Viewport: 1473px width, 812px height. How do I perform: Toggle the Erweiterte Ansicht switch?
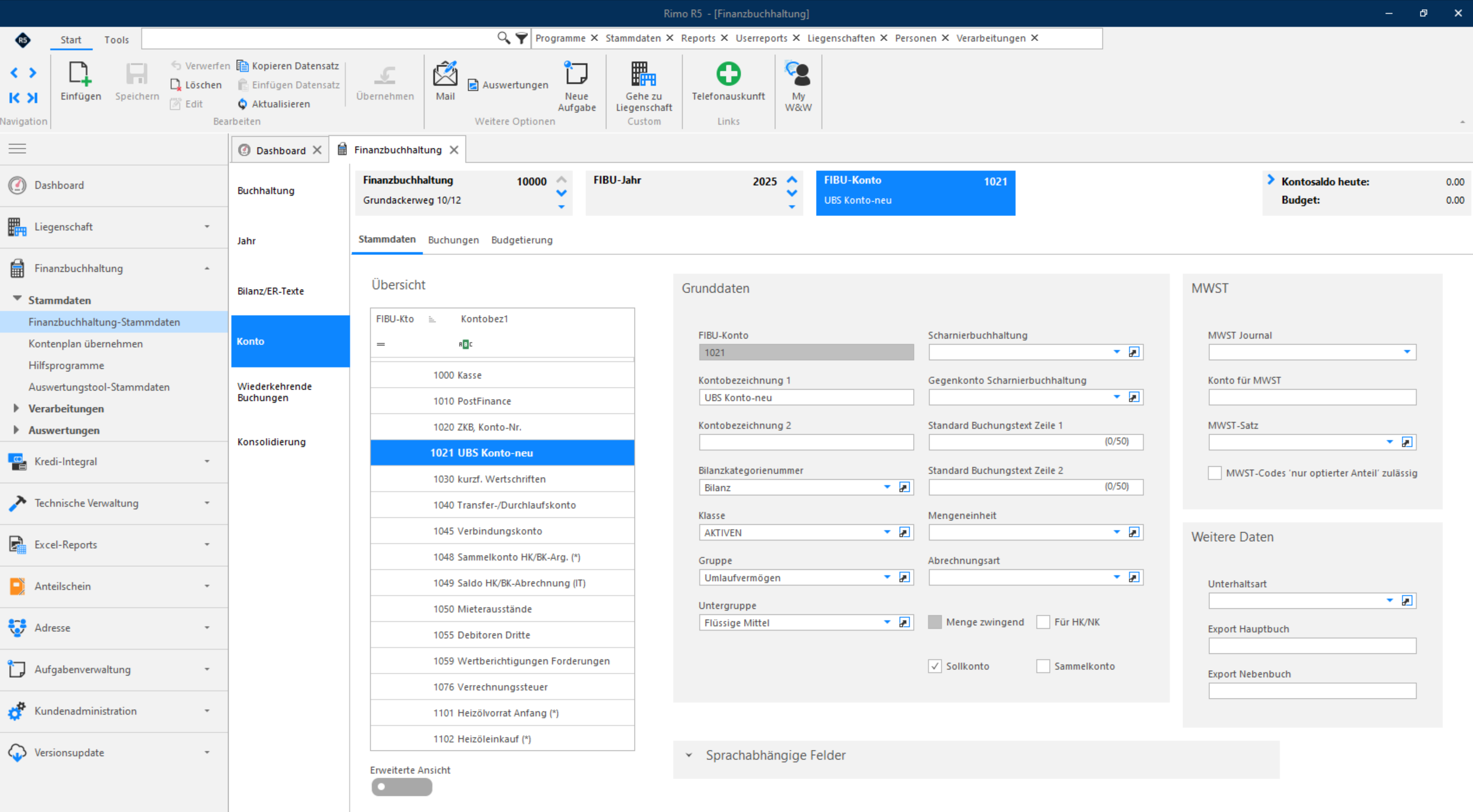401,787
